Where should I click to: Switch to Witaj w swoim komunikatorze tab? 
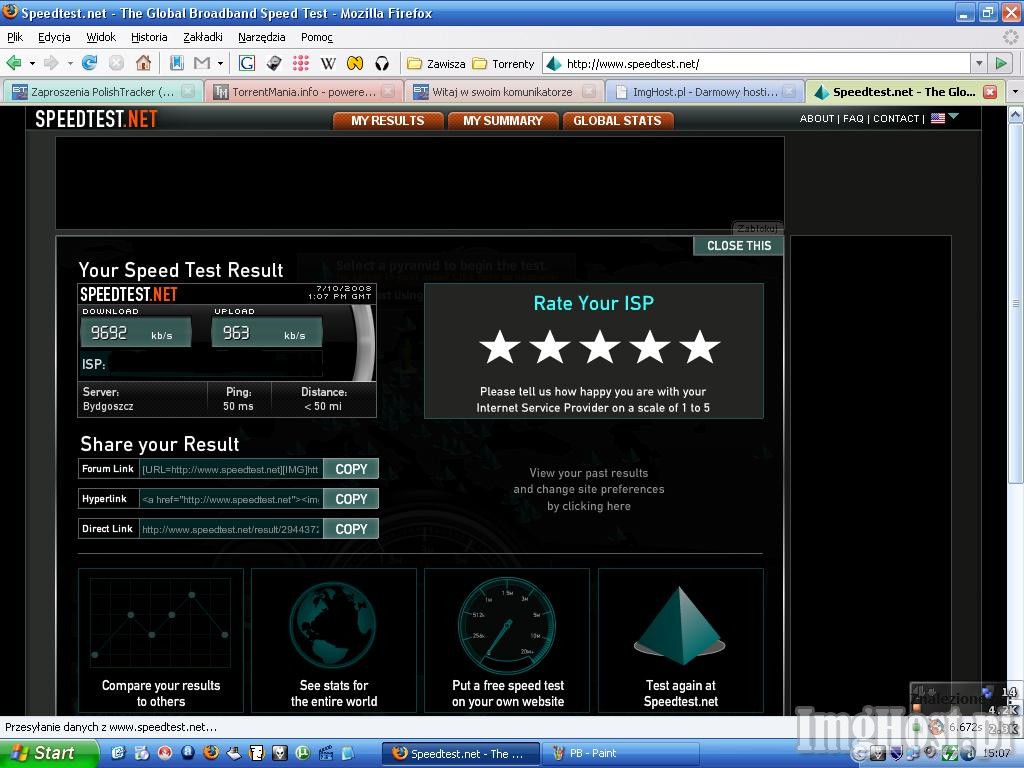pyautogui.click(x=504, y=91)
